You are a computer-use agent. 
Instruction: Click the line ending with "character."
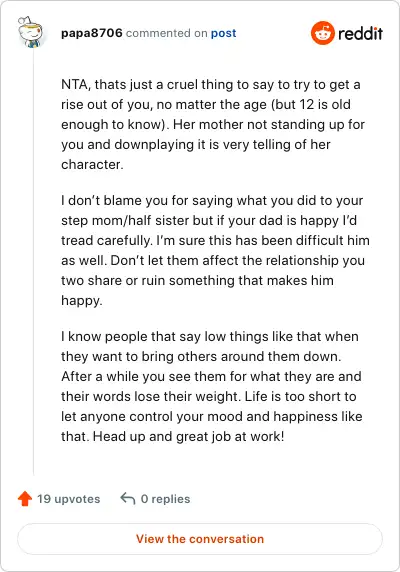[x=92, y=165]
